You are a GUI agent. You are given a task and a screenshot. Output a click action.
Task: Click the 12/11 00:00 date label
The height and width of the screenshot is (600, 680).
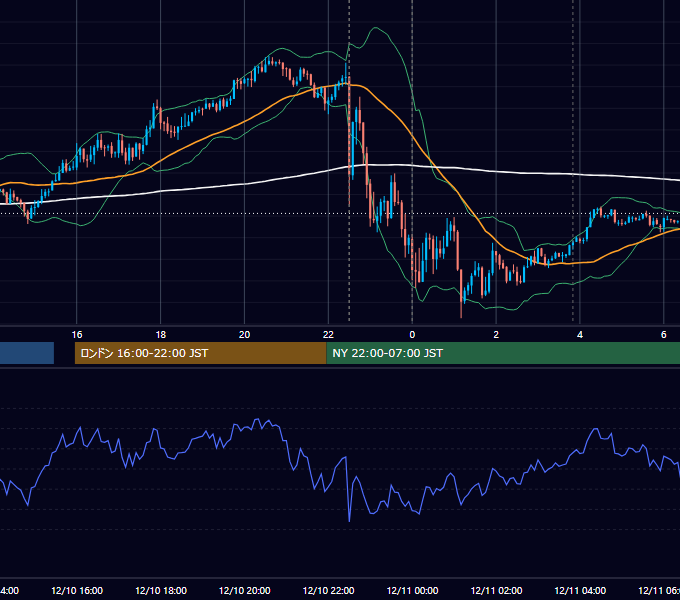(x=412, y=590)
